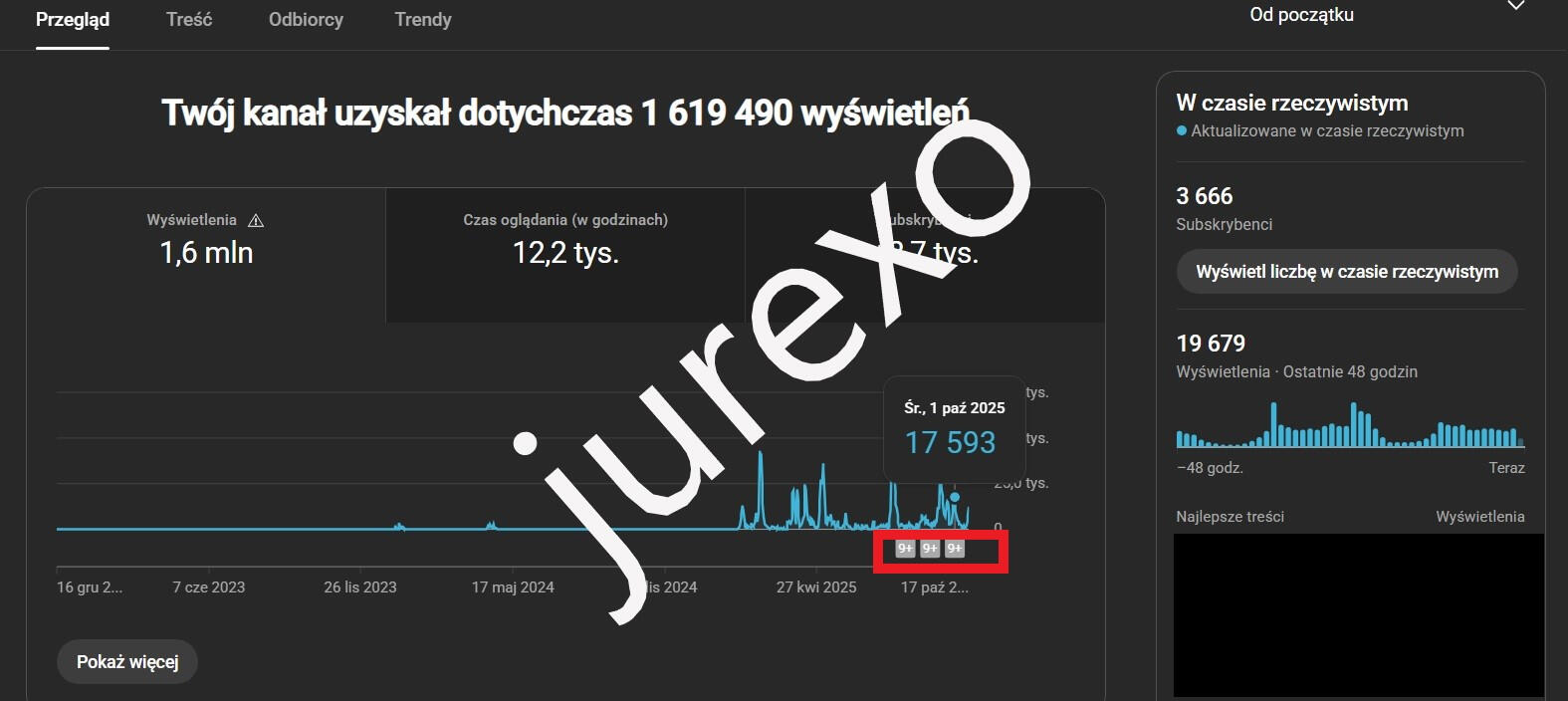Select the Przegląd tab

tap(73, 20)
